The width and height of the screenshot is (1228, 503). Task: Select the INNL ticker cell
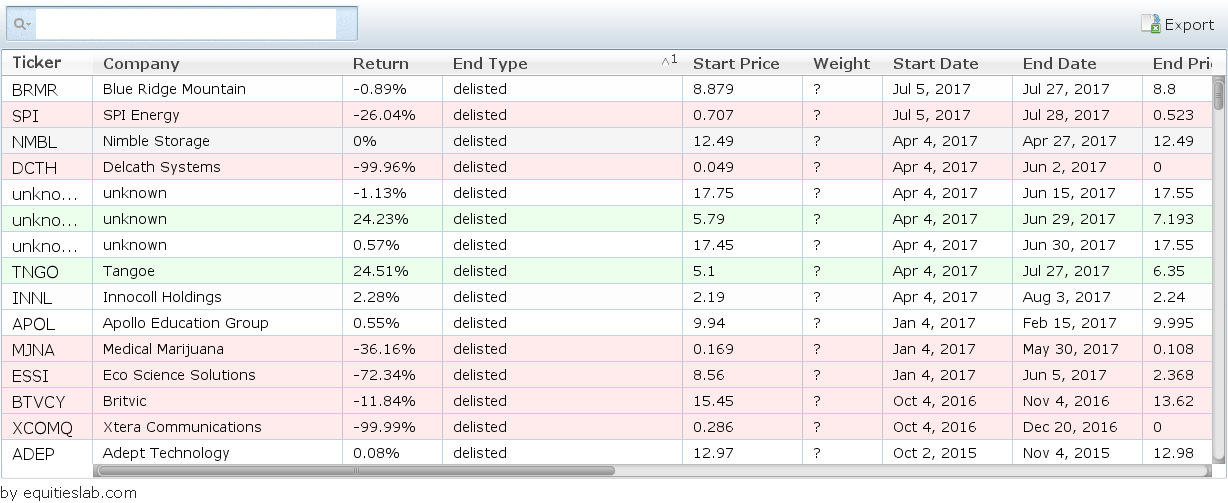pos(47,297)
